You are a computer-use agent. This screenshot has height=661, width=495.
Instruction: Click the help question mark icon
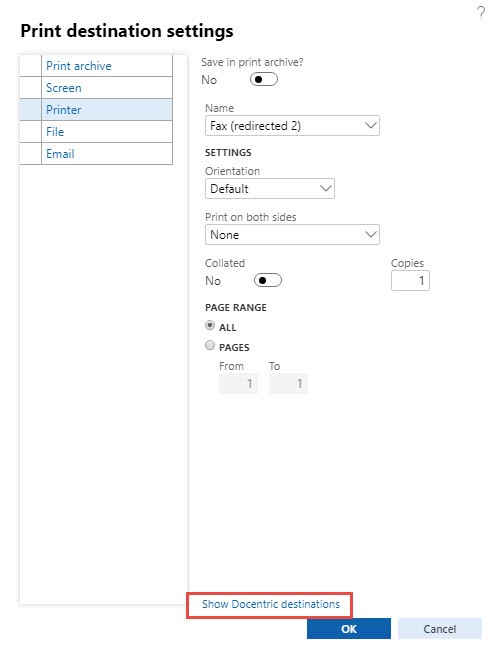pyautogui.click(x=481, y=13)
